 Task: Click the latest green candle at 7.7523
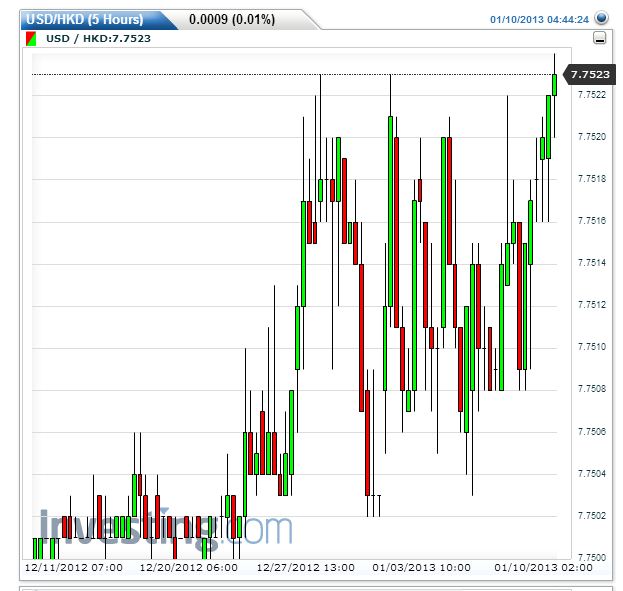(554, 85)
